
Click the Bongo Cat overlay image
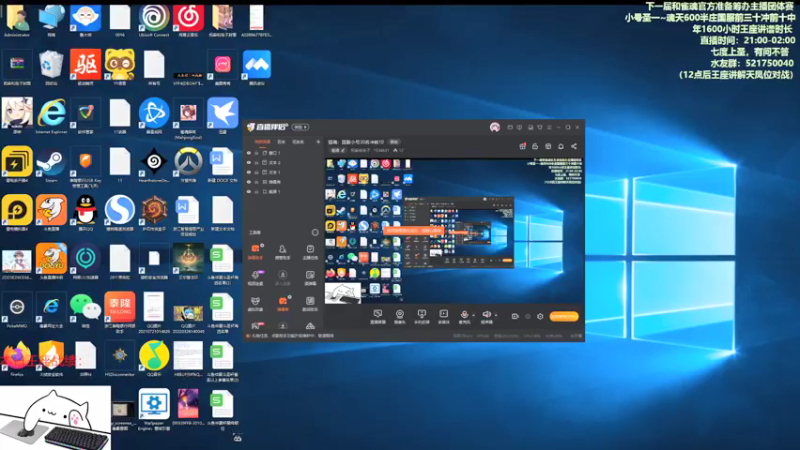pos(55,418)
